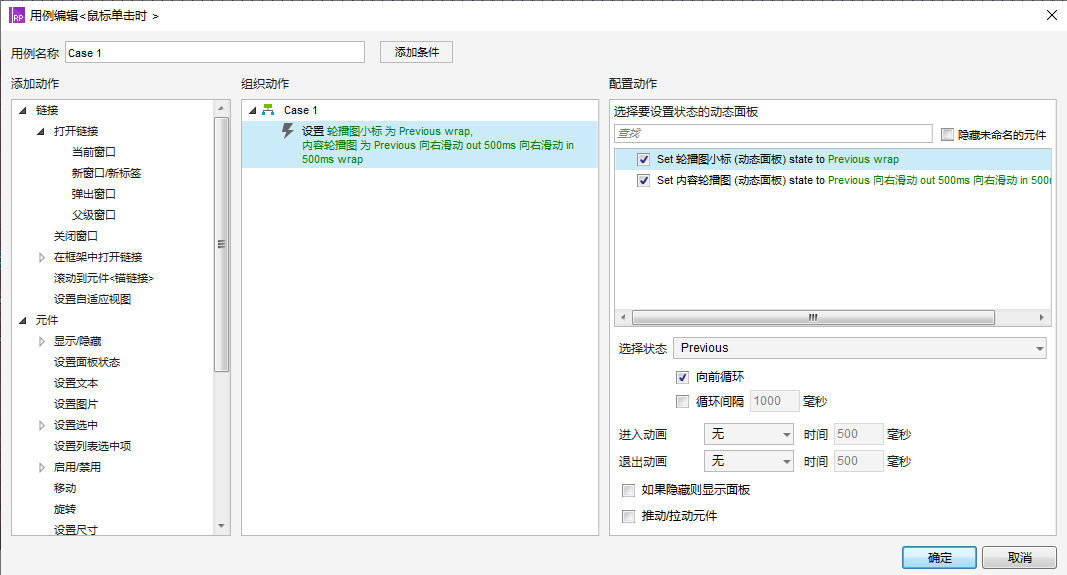The width and height of the screenshot is (1067, 575).
Task: Select 设置尺寸 action
Action: click(76, 529)
